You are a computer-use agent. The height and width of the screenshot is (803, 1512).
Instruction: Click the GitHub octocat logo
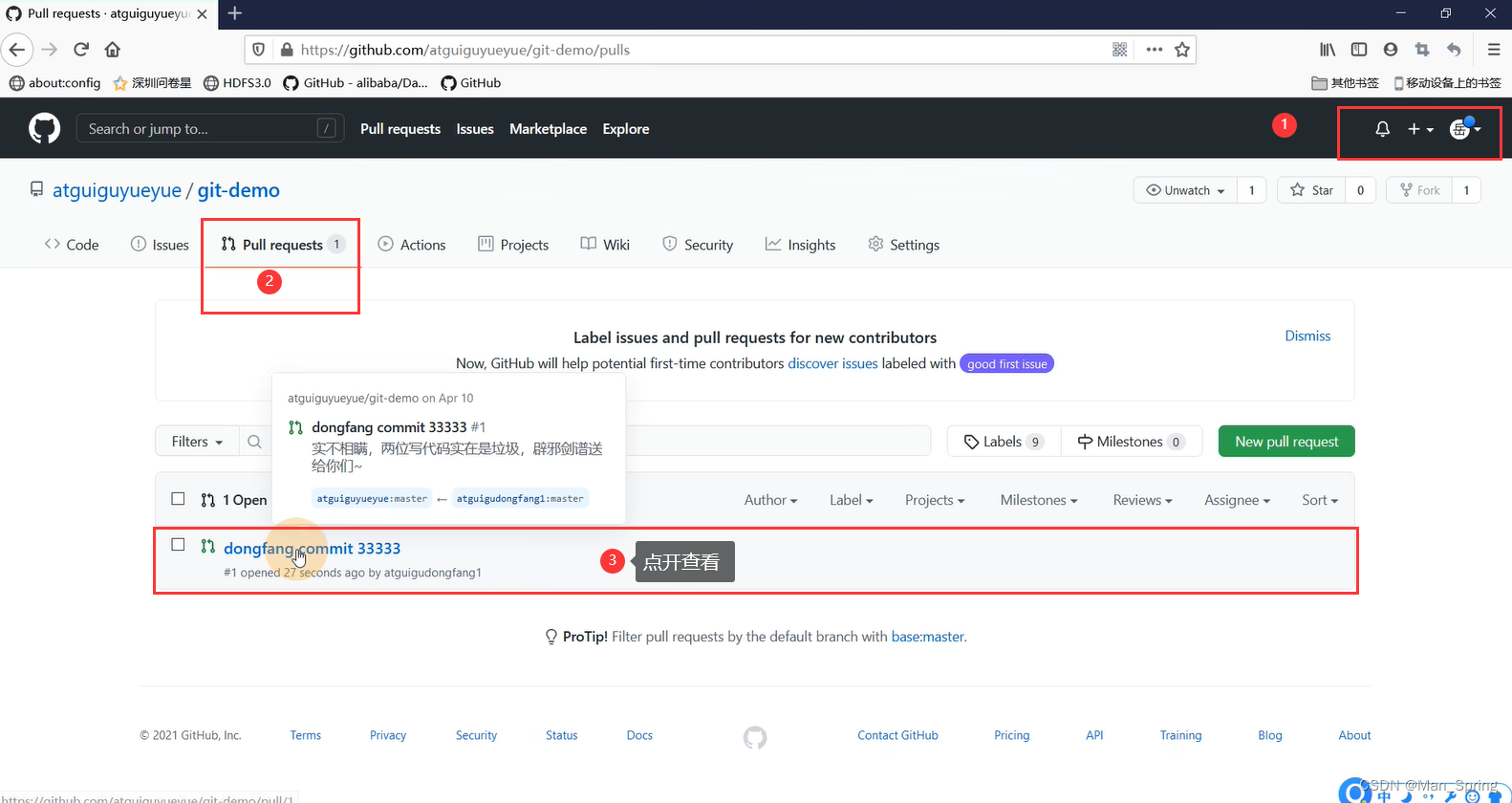click(44, 128)
